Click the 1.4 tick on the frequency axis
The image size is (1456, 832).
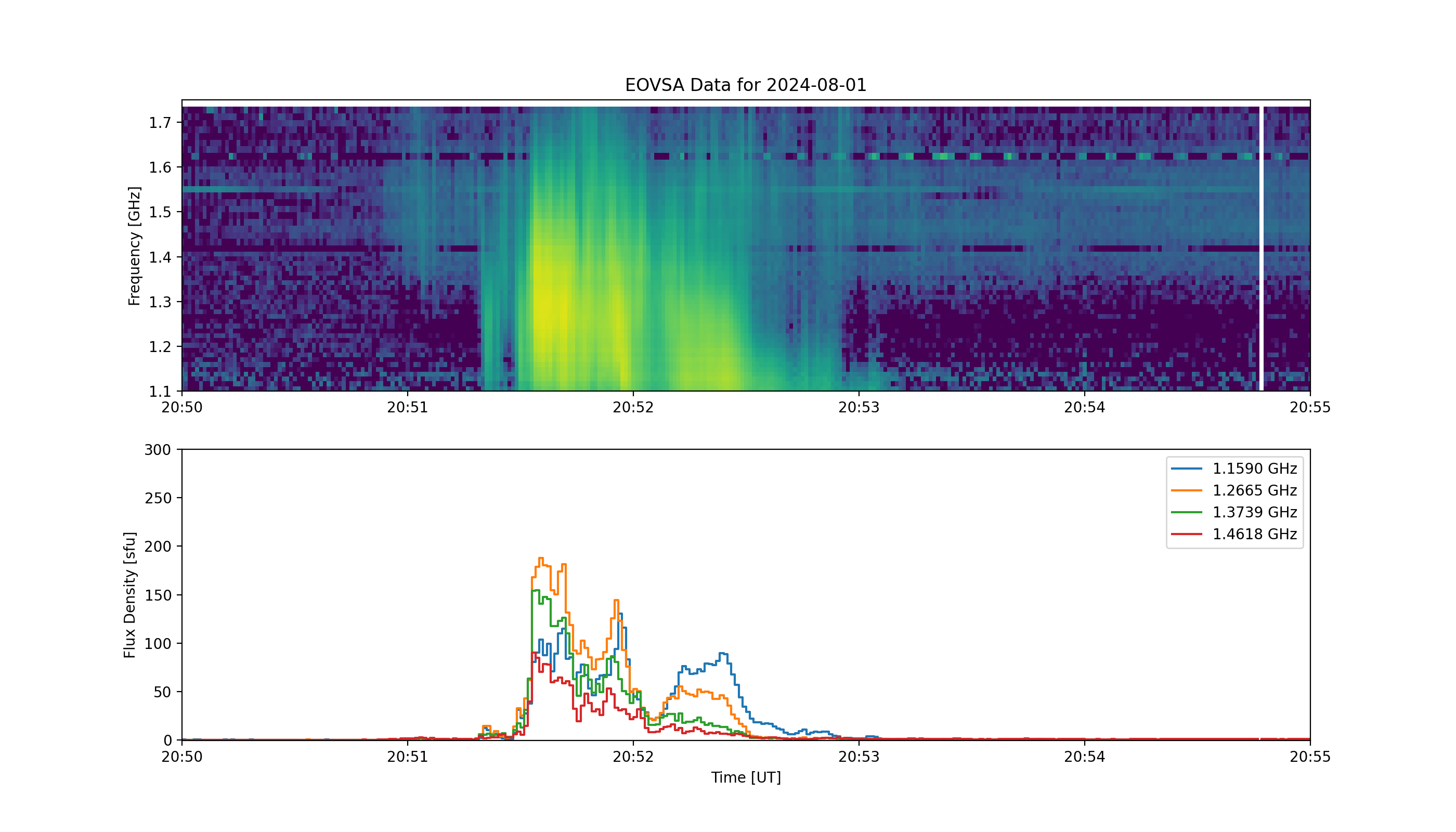click(160, 257)
